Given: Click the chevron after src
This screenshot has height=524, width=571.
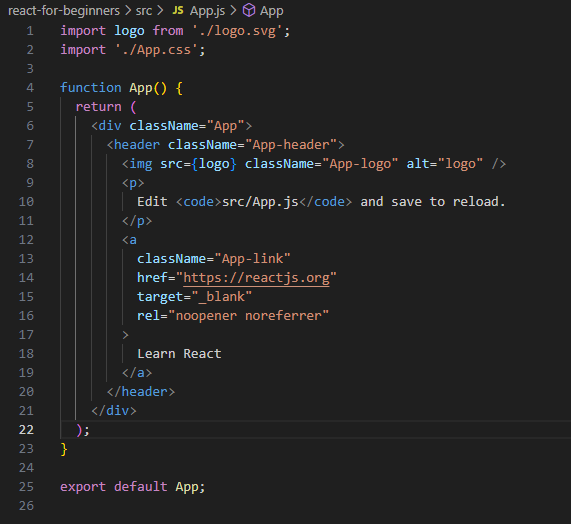Looking at the screenshot, I should (x=160, y=11).
